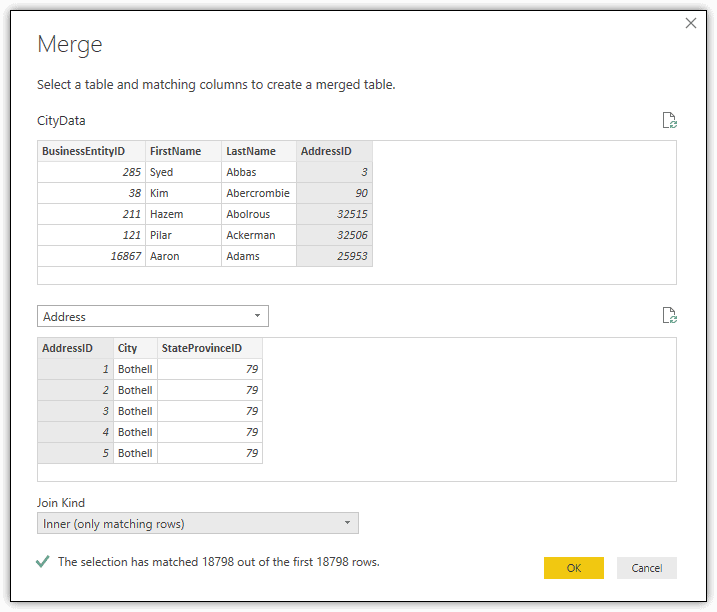Select AddressID column header in CityData
This screenshot has height=612, width=717.
(334, 151)
